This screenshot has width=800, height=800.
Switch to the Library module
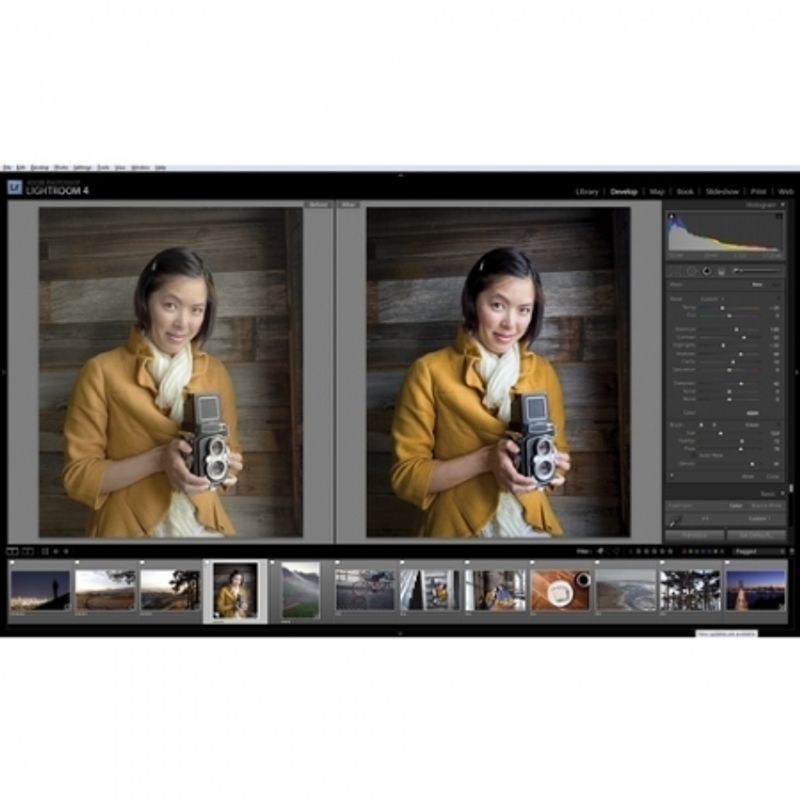(587, 192)
